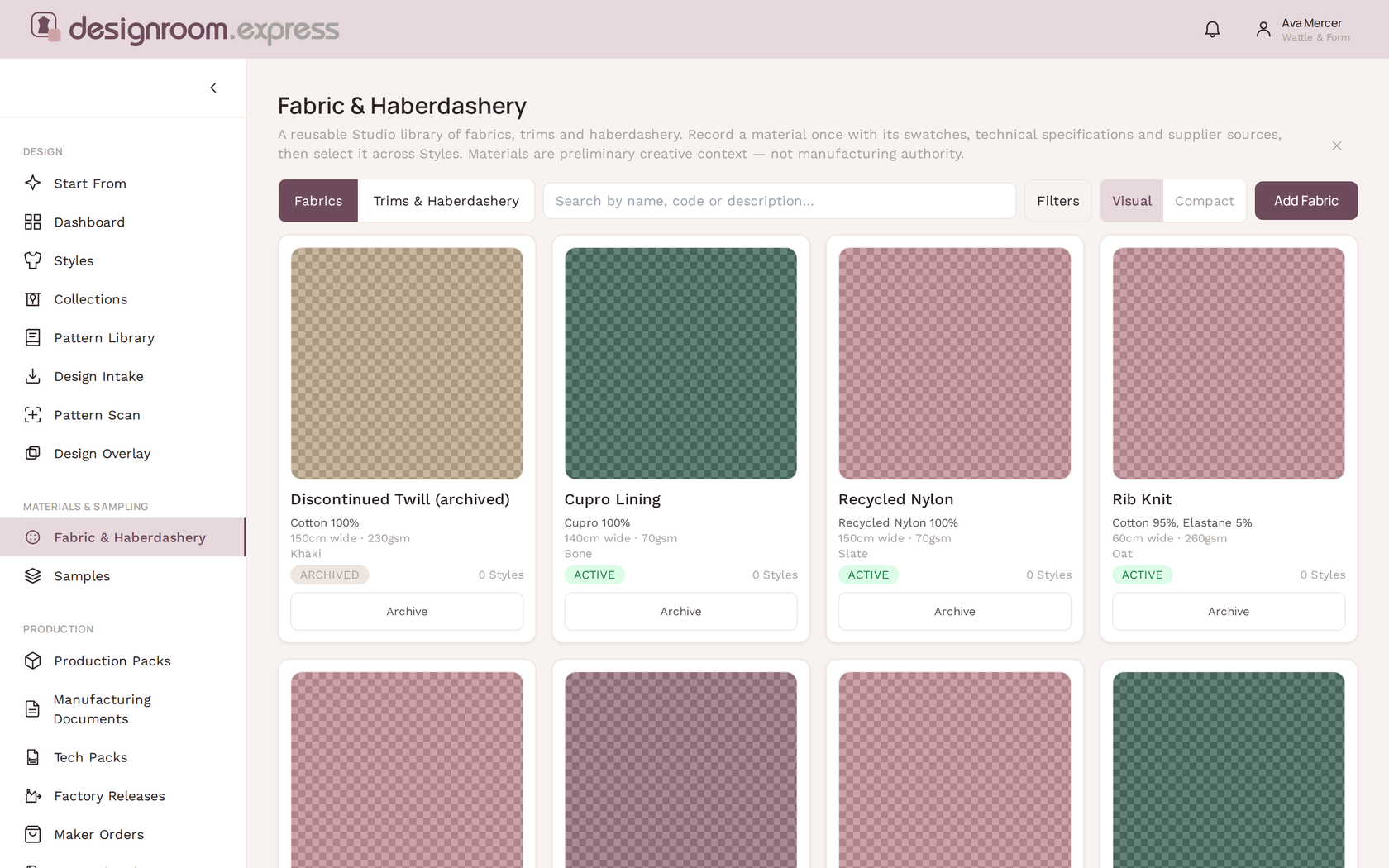
Task: Click the Tech Packs document icon
Action: pyautogui.click(x=33, y=757)
